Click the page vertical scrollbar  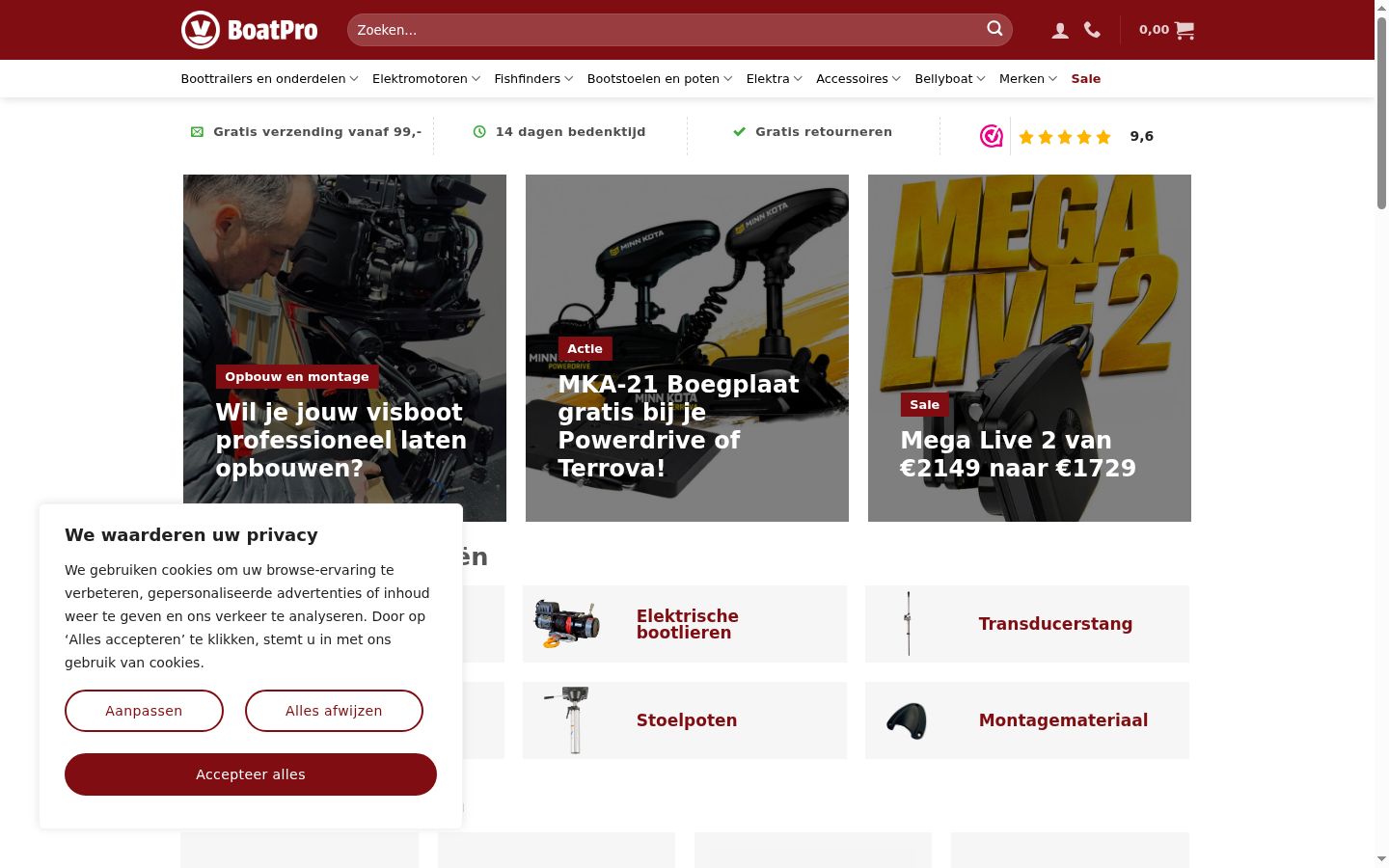tap(1381, 111)
